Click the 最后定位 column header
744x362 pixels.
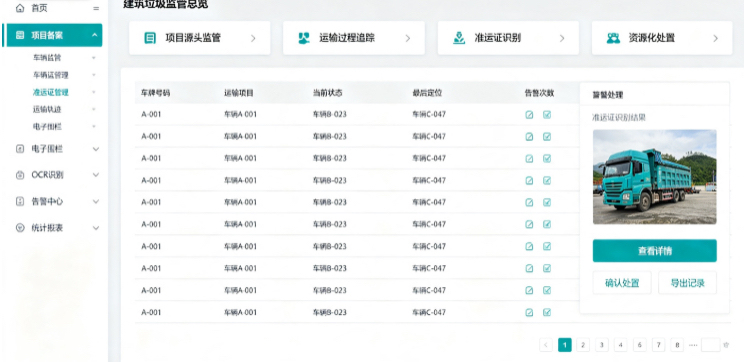(427, 93)
